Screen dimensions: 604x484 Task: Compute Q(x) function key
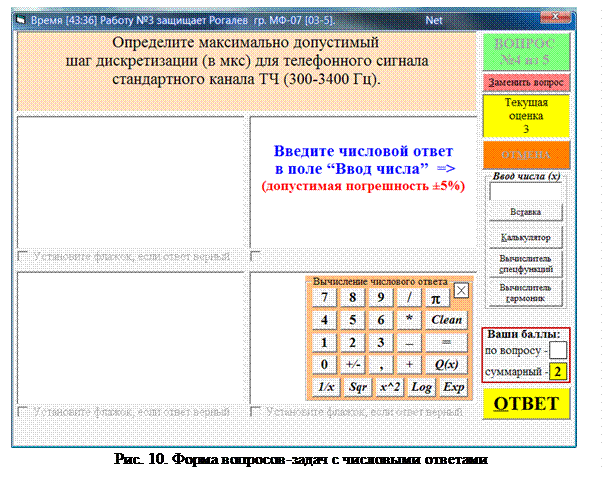tap(446, 364)
